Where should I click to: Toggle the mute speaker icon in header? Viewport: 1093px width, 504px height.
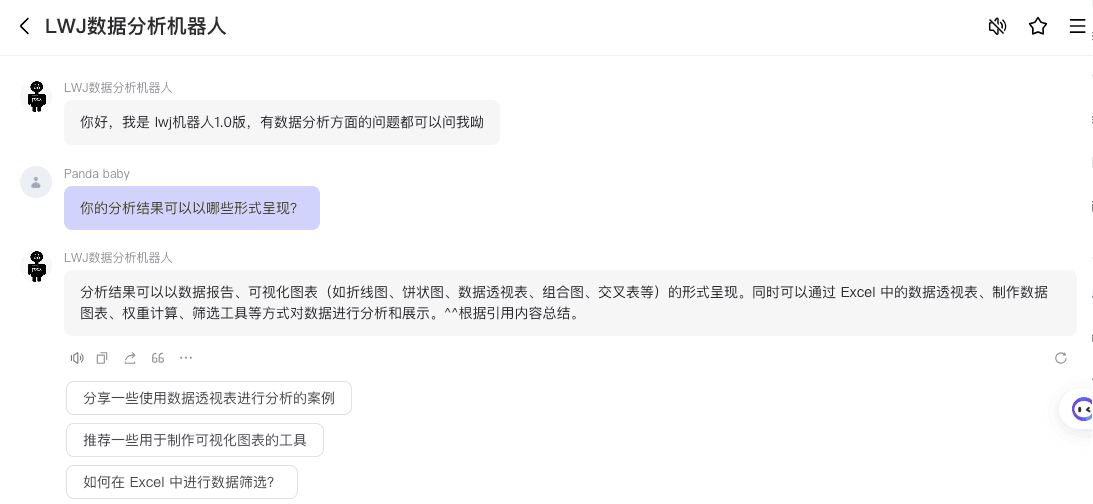click(997, 26)
